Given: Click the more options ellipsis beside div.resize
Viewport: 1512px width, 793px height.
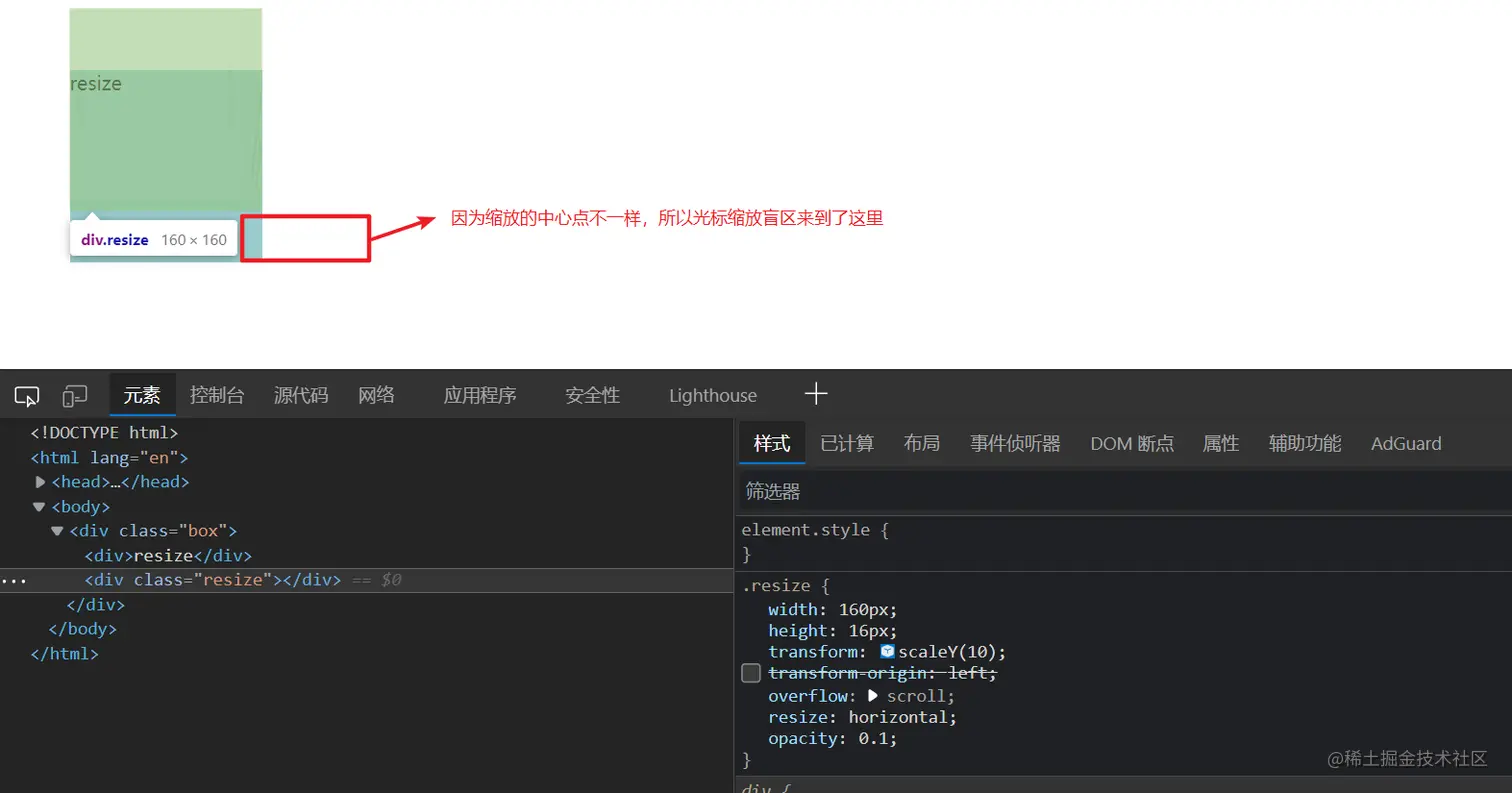Looking at the screenshot, I should click(x=14, y=580).
